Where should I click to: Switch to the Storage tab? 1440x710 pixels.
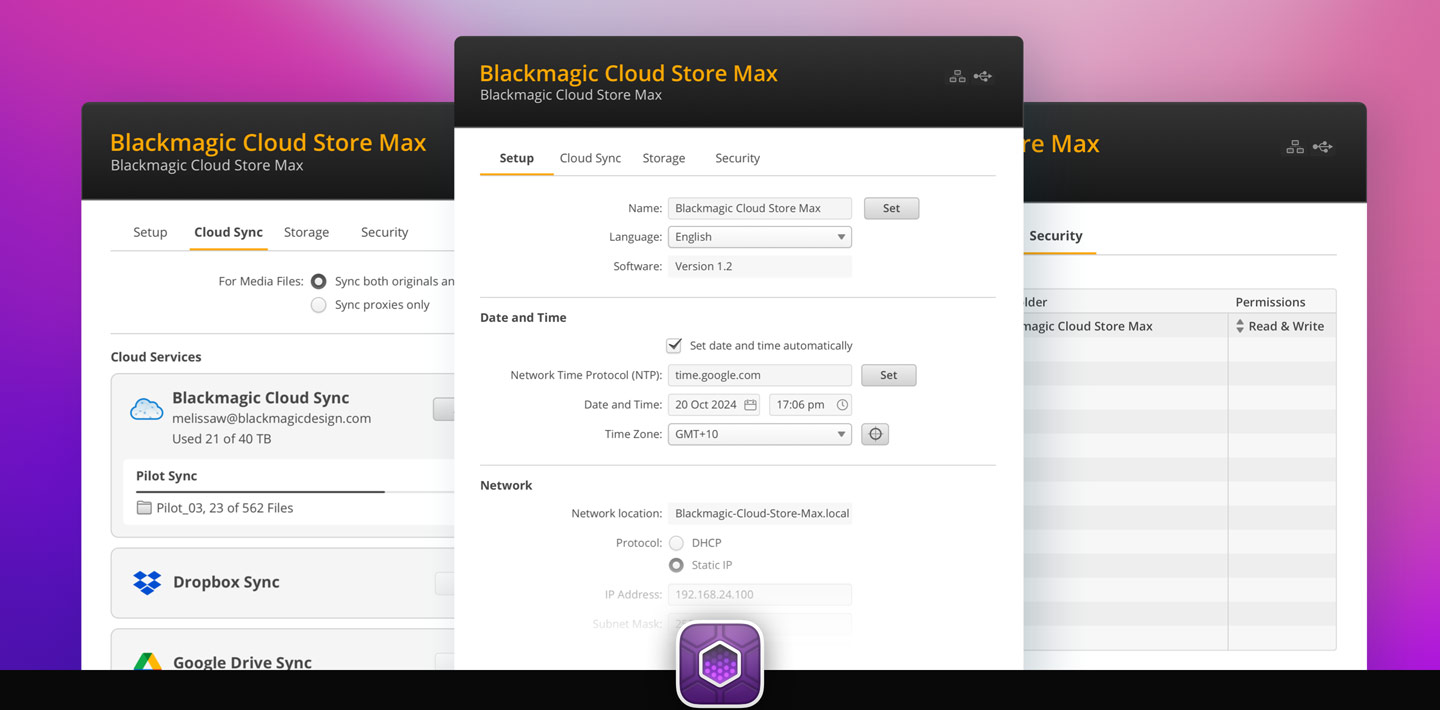(x=663, y=158)
